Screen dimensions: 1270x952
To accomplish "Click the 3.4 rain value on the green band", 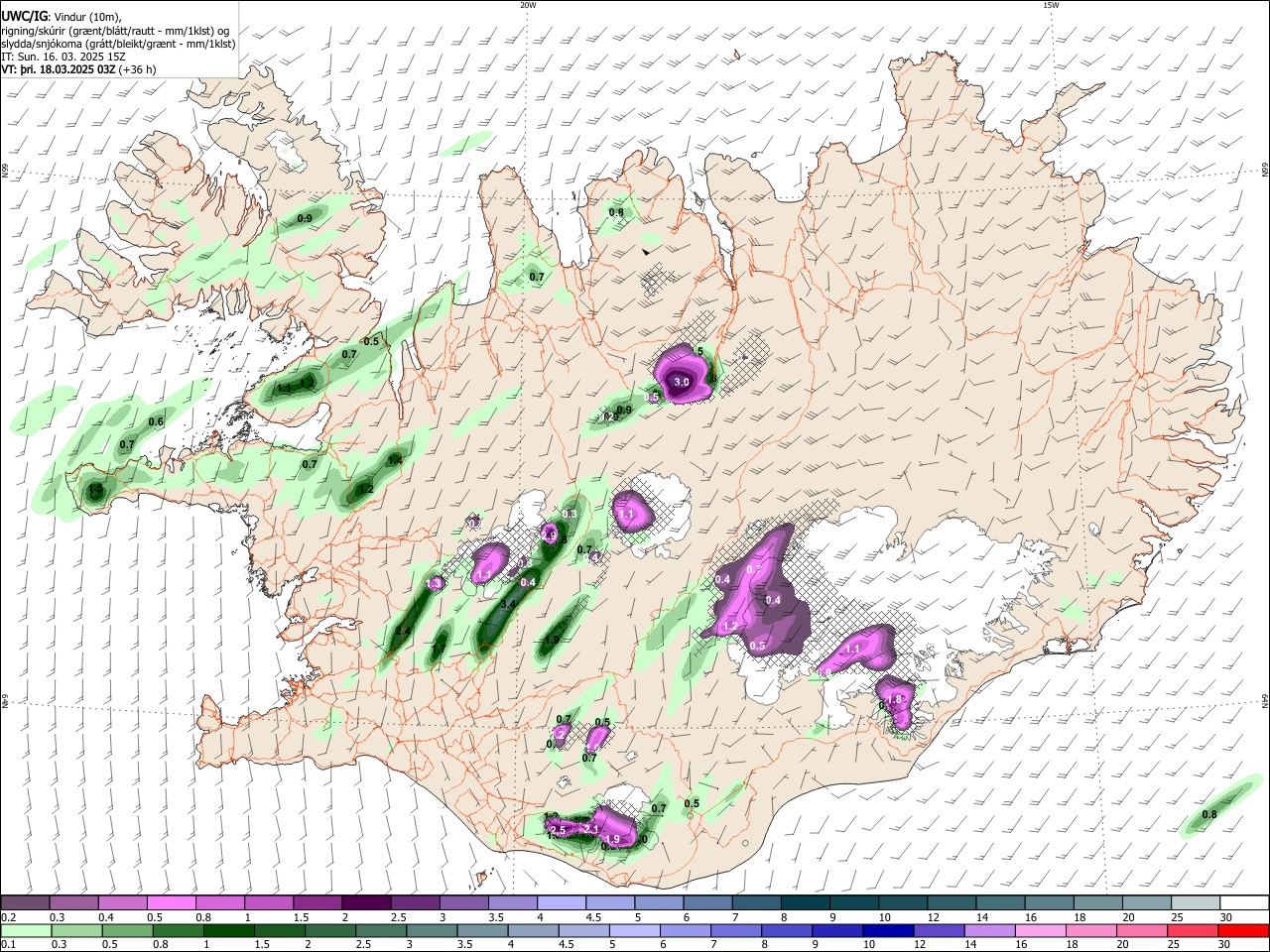I will 509,603.
